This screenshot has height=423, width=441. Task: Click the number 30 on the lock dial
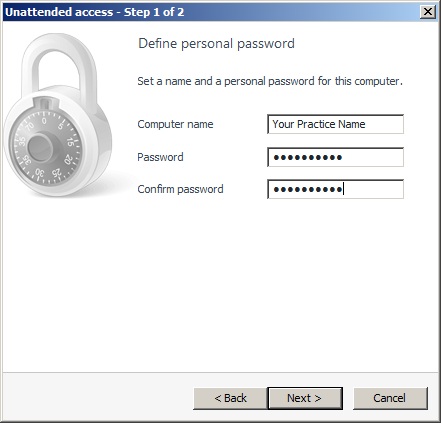coord(40,173)
